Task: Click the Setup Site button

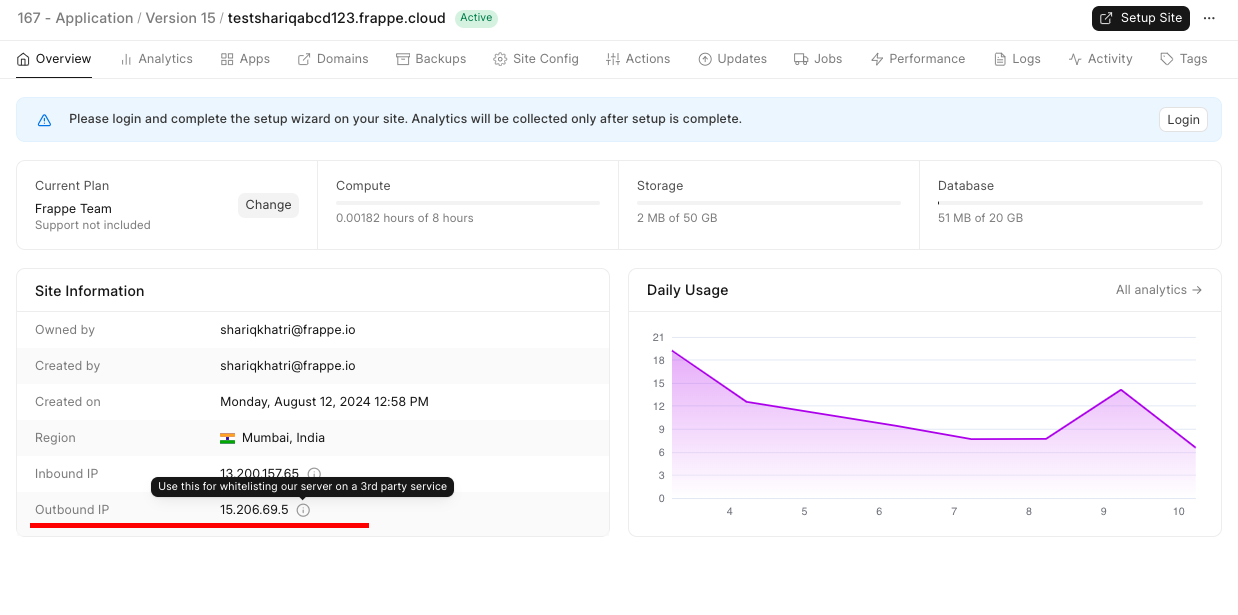Action: [1141, 18]
